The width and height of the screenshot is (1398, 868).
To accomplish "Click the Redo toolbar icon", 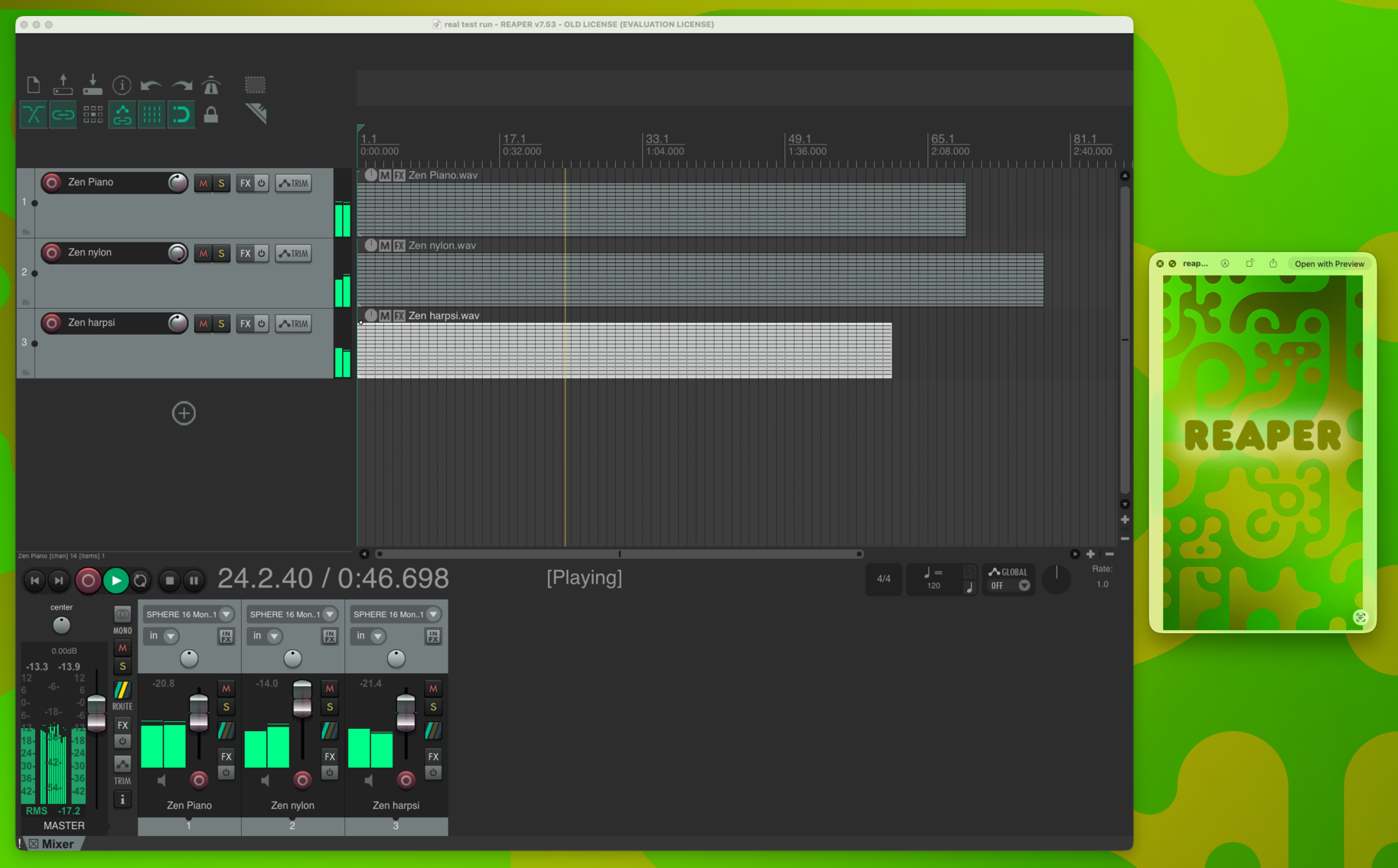I will click(x=181, y=84).
